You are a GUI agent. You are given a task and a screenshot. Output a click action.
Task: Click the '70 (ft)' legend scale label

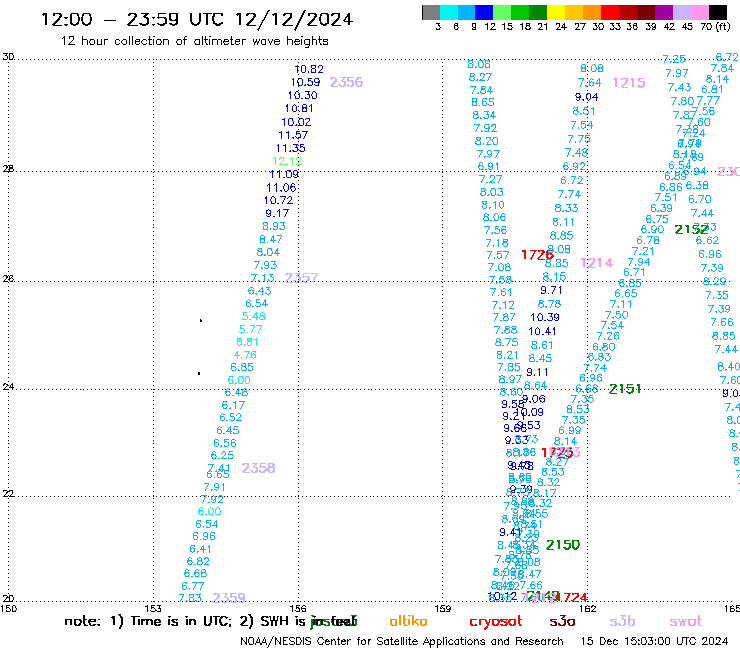pyautogui.click(x=715, y=27)
